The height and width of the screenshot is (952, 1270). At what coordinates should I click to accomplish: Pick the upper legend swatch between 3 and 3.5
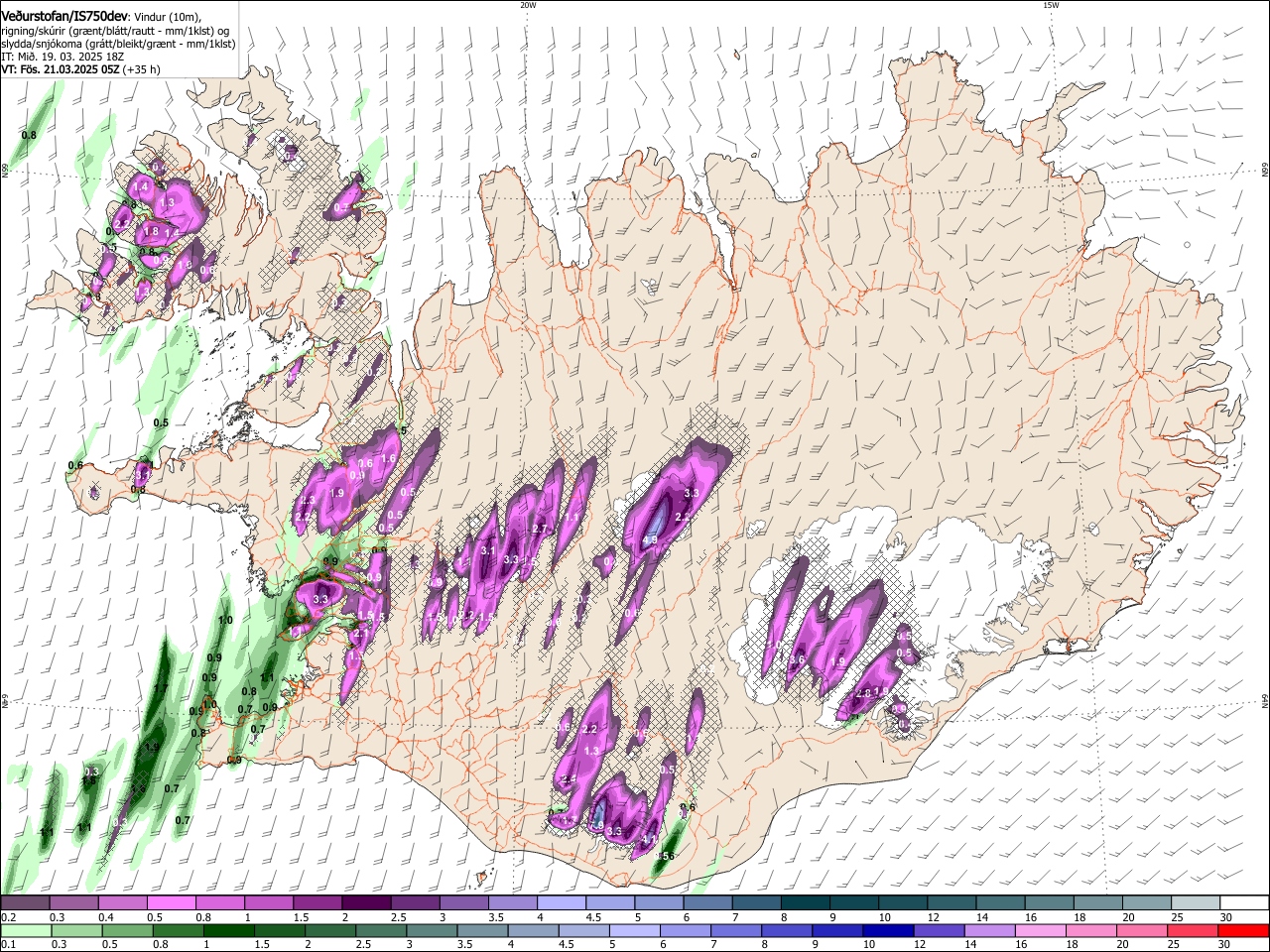click(464, 903)
